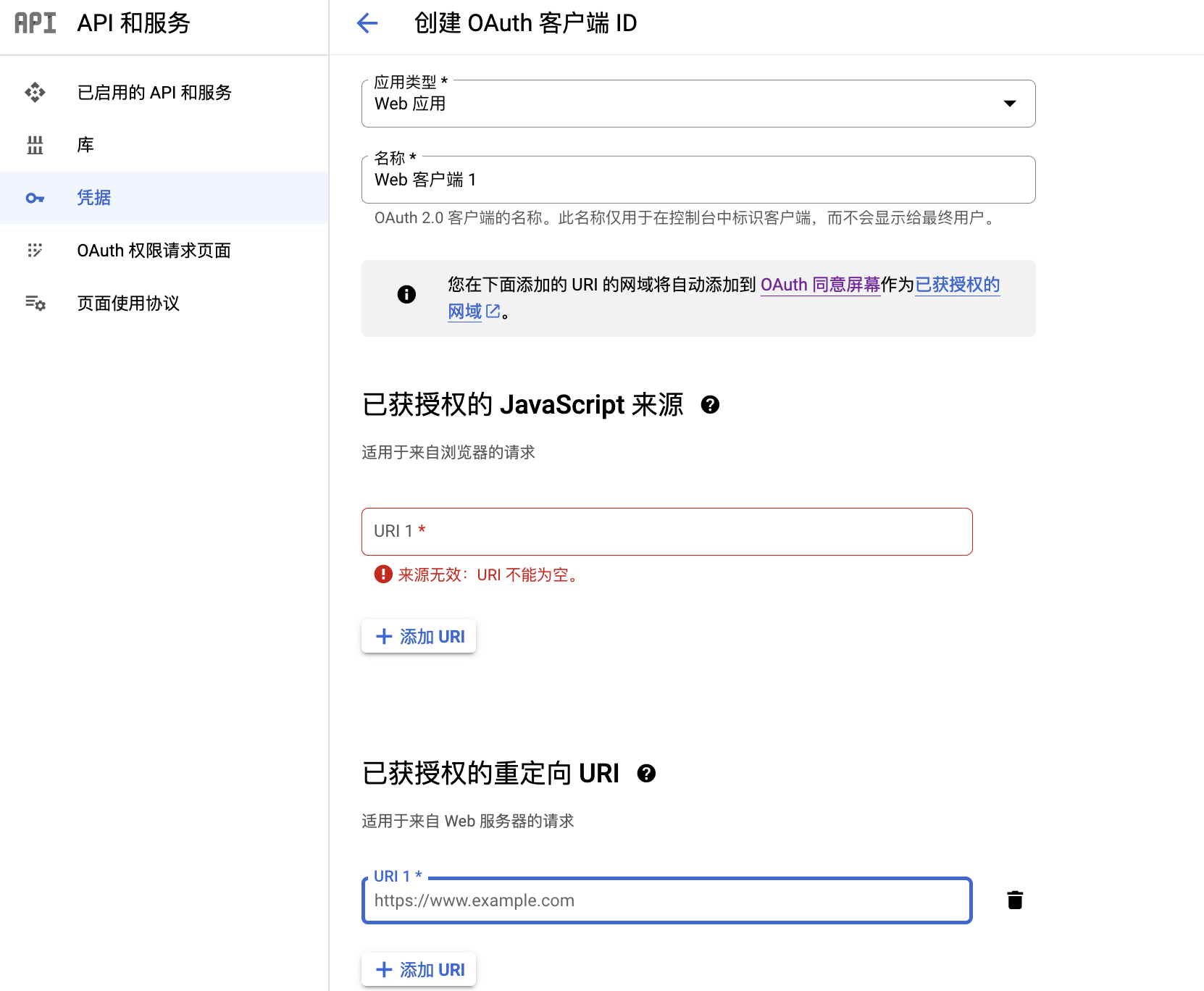Viewport: 1204px width, 991px height.
Task: Click the external link icon after 网域
Action: pos(493,311)
